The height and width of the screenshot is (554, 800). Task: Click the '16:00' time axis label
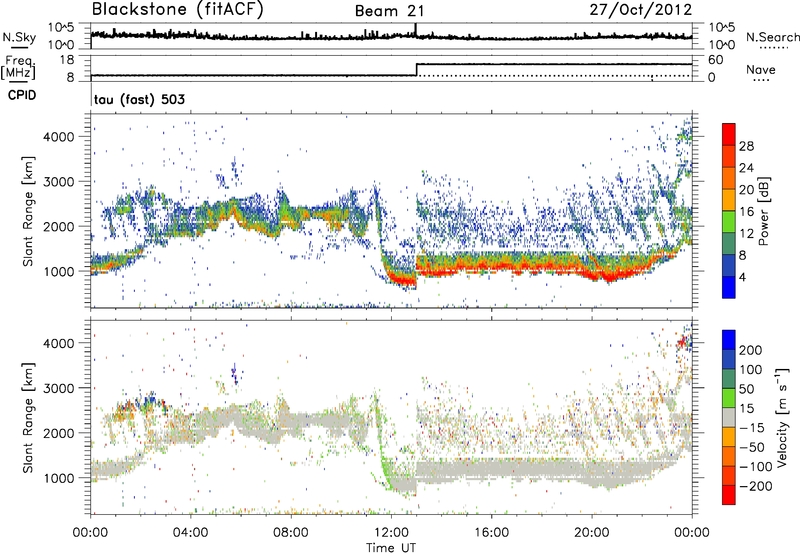point(491,533)
